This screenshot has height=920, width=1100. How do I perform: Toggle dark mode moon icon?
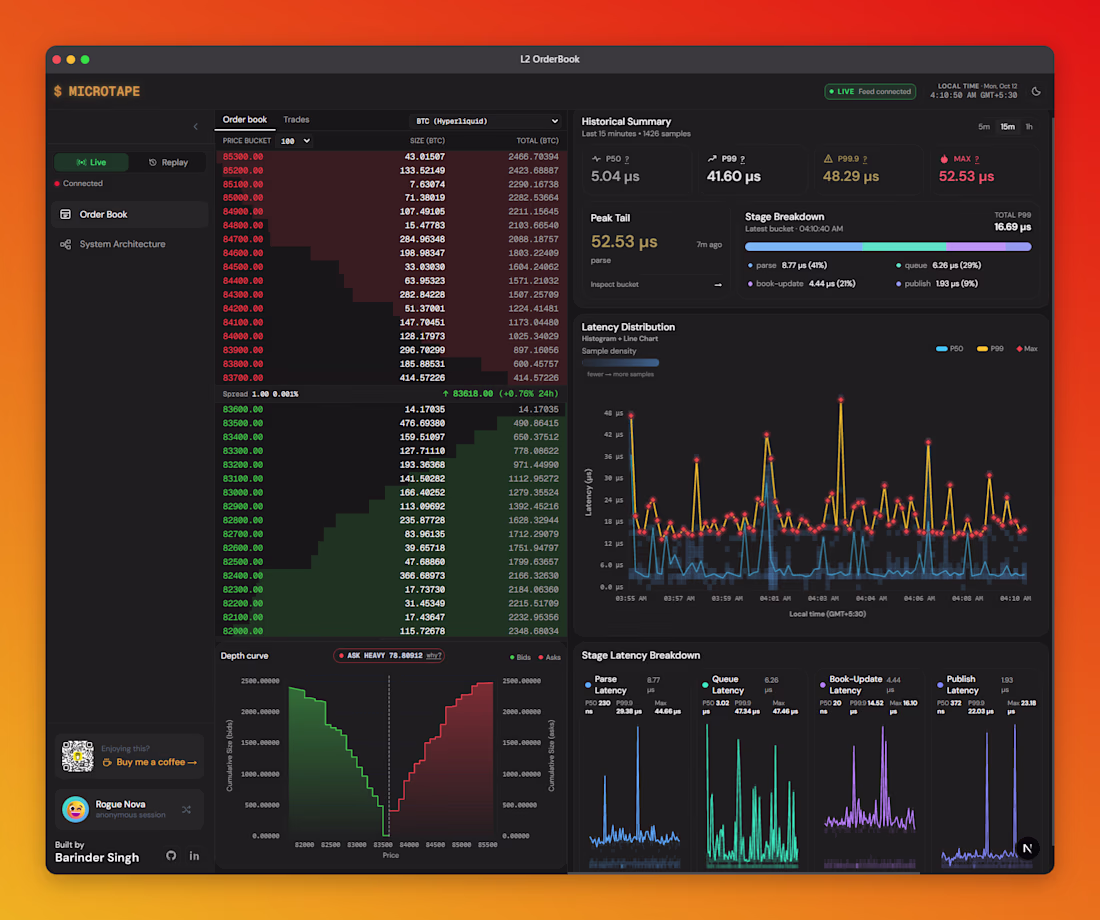coord(1035,91)
